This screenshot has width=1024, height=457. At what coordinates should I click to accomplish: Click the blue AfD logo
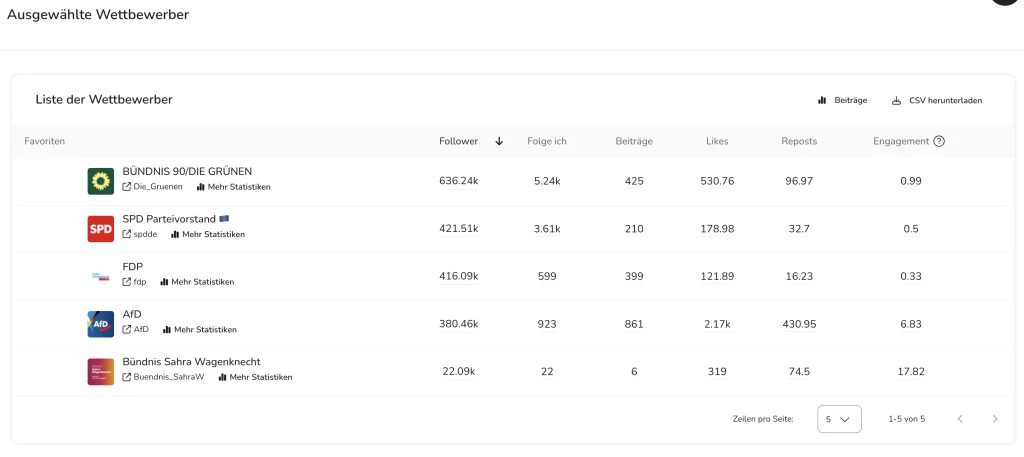[x=101, y=324]
